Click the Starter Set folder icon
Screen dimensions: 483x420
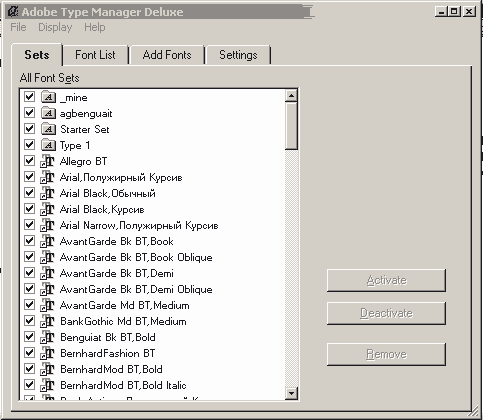click(x=48, y=129)
